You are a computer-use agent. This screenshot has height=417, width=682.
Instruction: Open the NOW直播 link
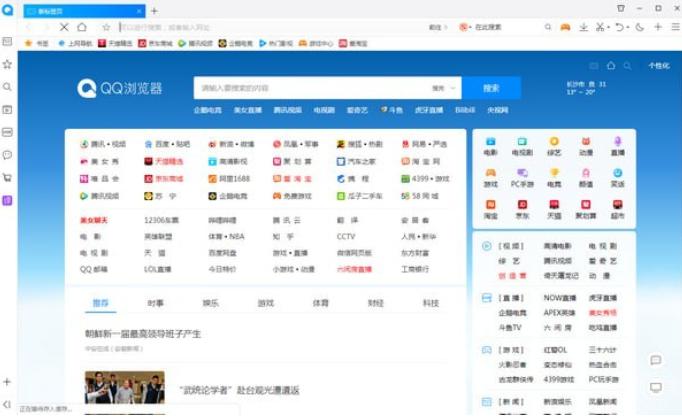(560, 298)
